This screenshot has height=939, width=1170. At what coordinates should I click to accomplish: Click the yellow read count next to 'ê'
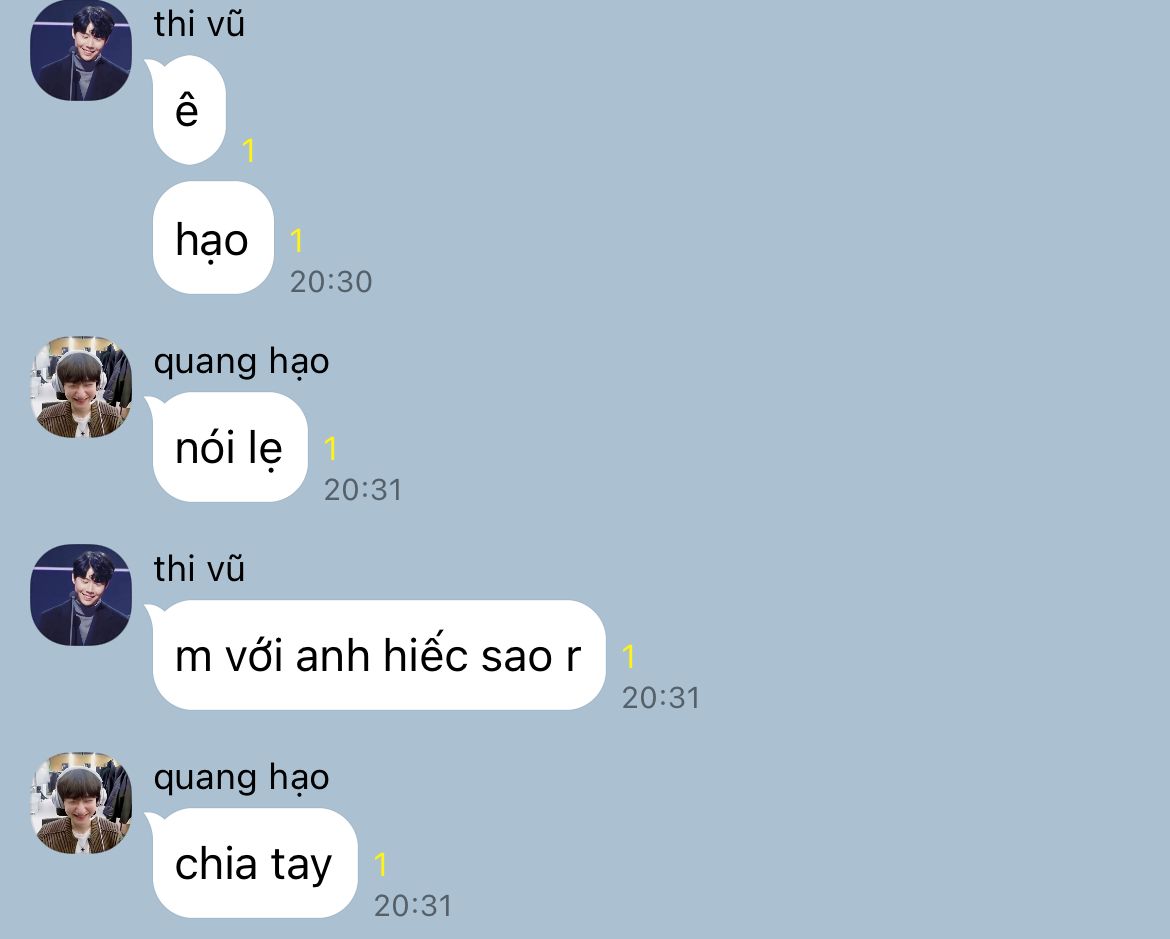click(248, 152)
